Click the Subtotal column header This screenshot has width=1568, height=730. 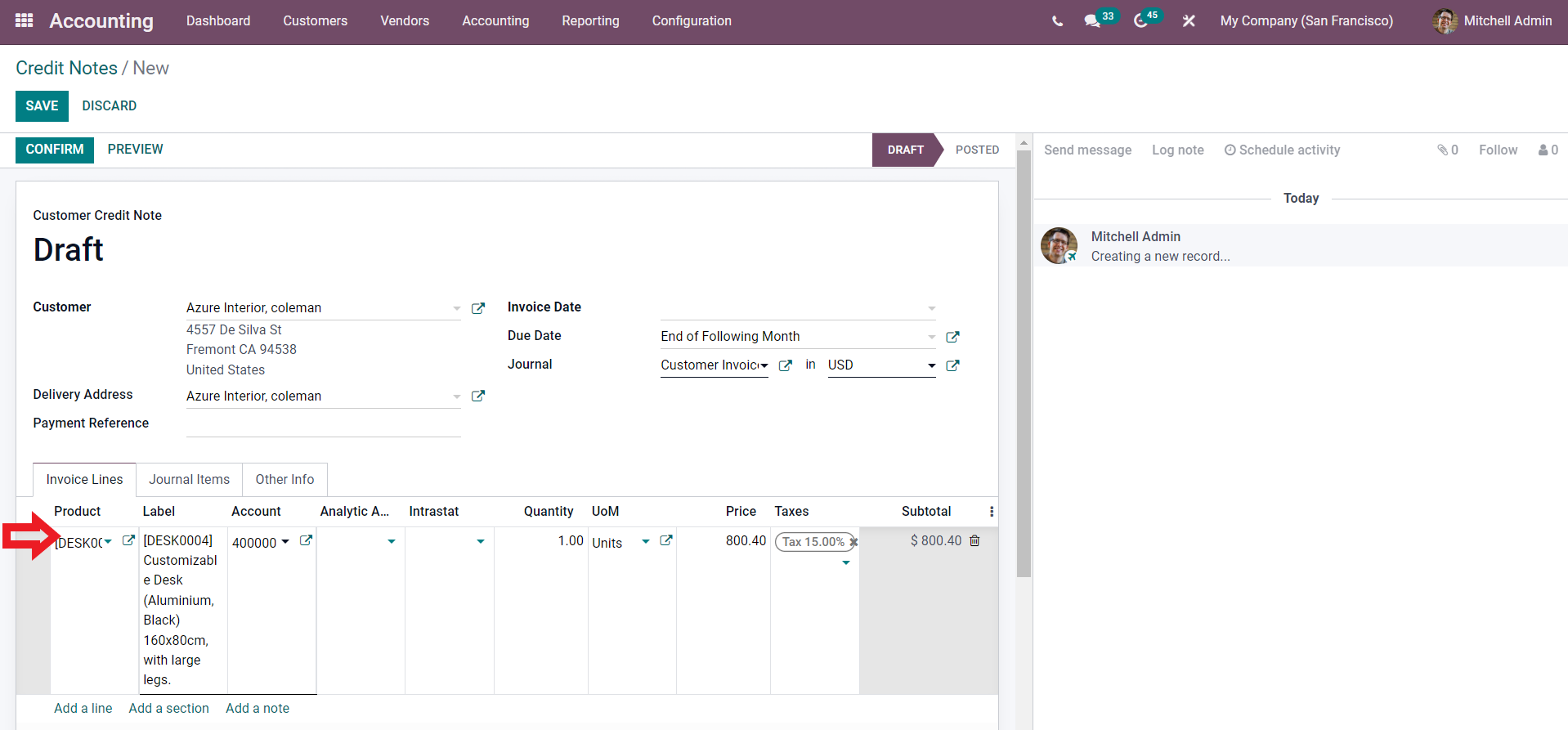click(926, 512)
